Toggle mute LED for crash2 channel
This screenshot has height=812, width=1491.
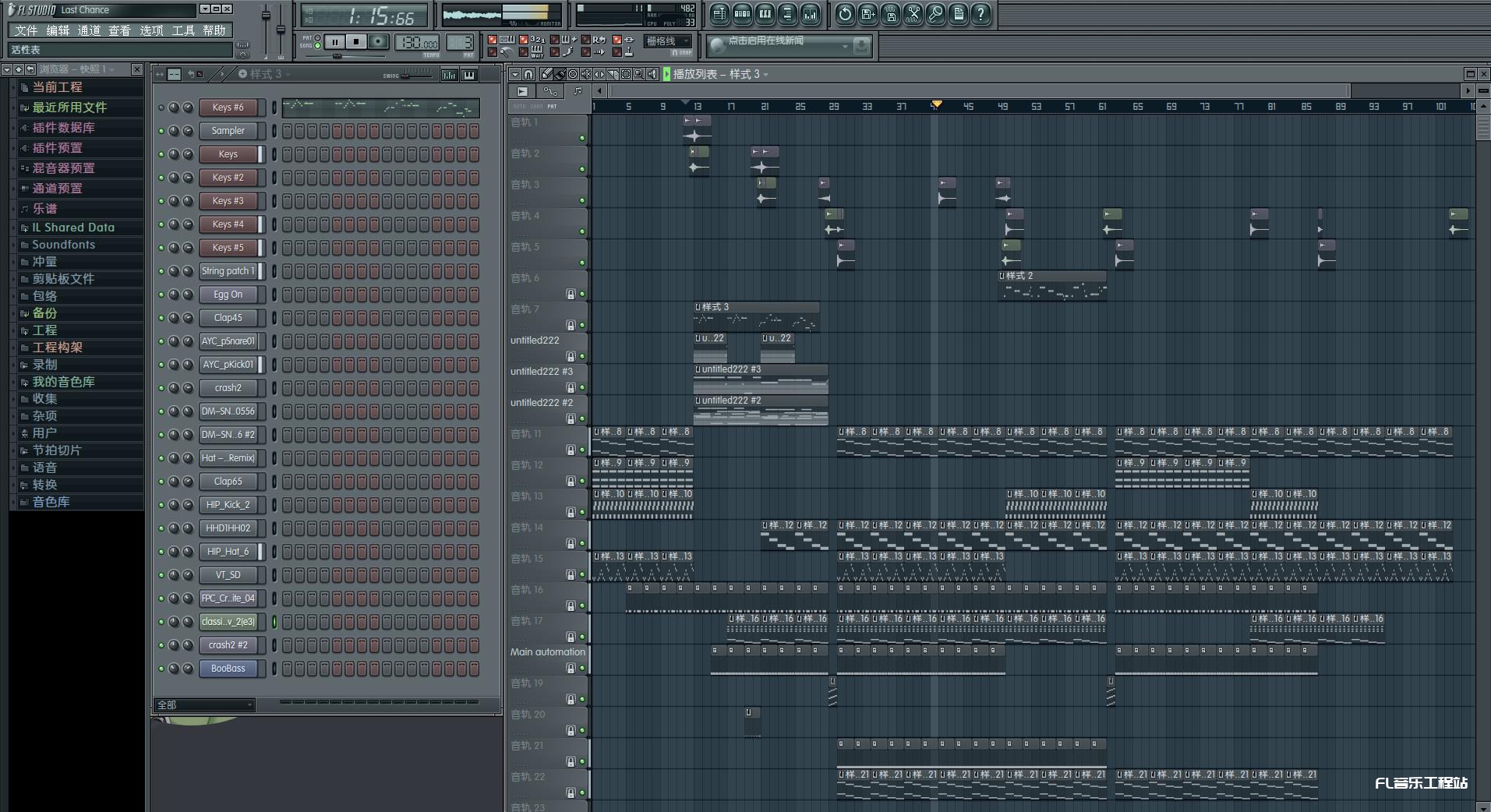click(x=161, y=388)
